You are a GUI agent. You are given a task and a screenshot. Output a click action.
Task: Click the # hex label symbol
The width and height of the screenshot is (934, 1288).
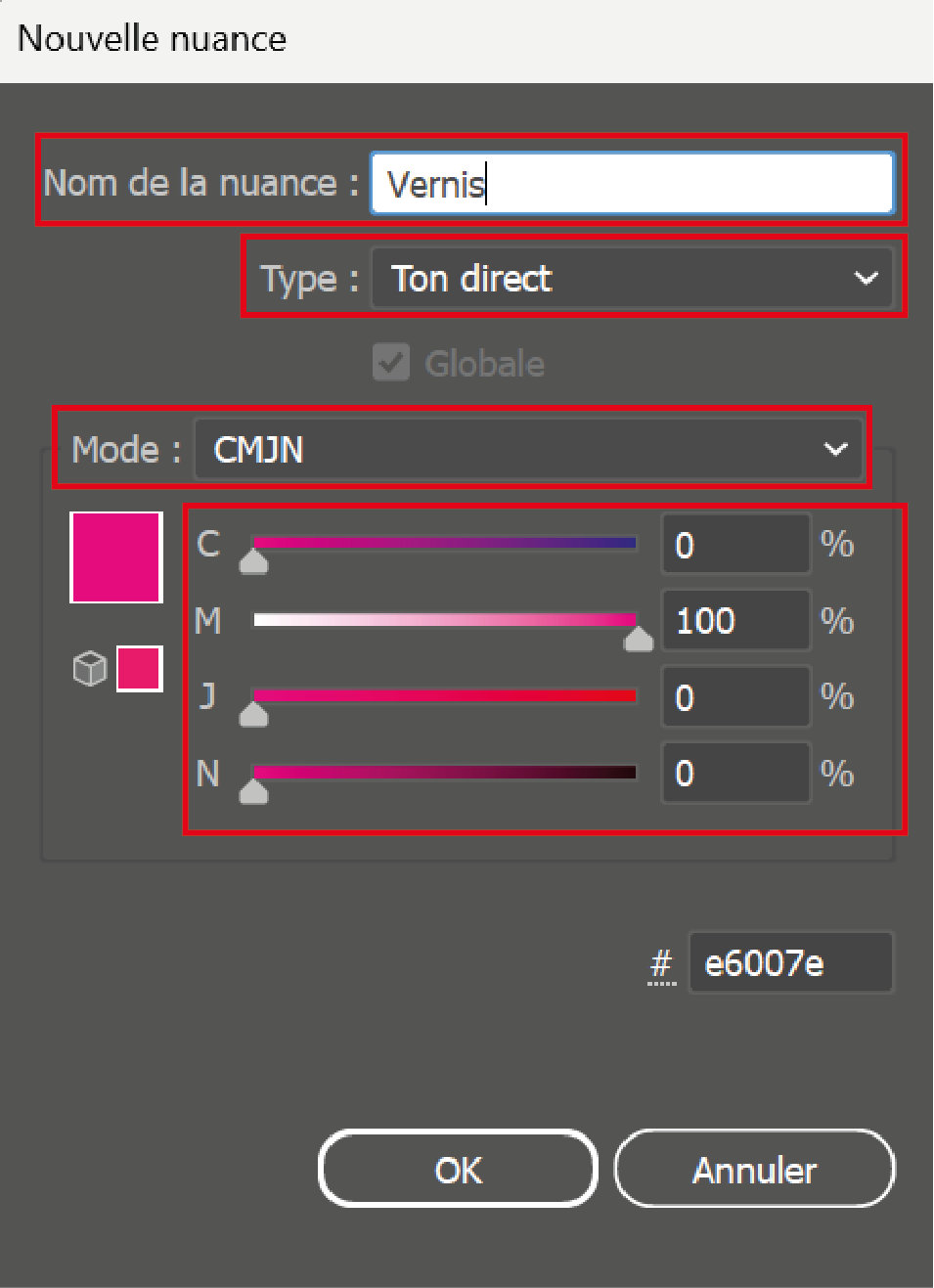click(x=662, y=964)
